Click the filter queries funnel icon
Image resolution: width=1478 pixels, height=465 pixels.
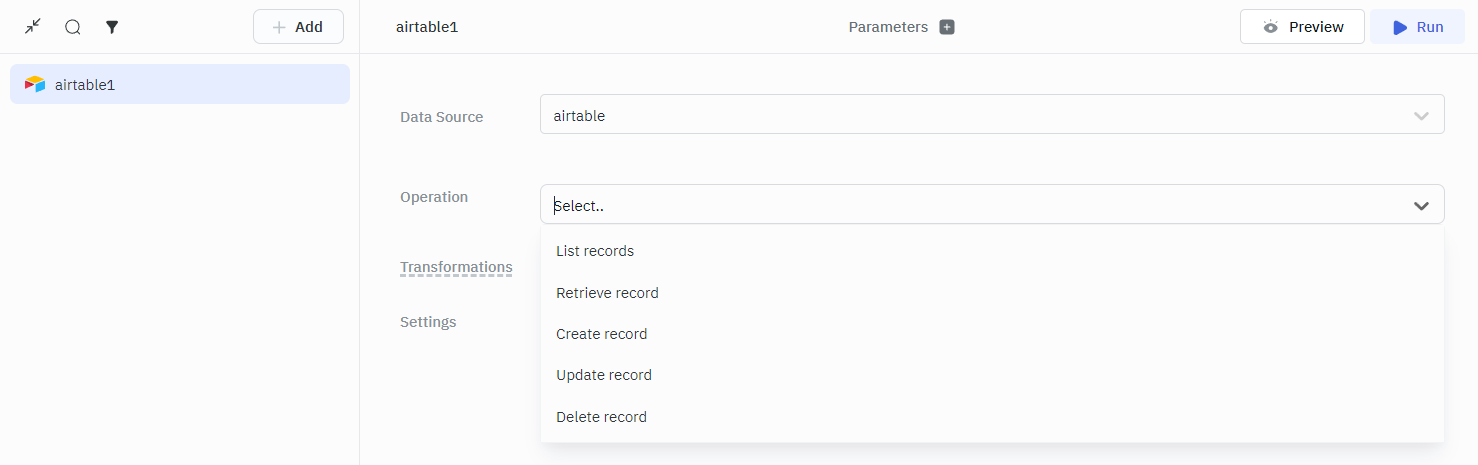(113, 27)
